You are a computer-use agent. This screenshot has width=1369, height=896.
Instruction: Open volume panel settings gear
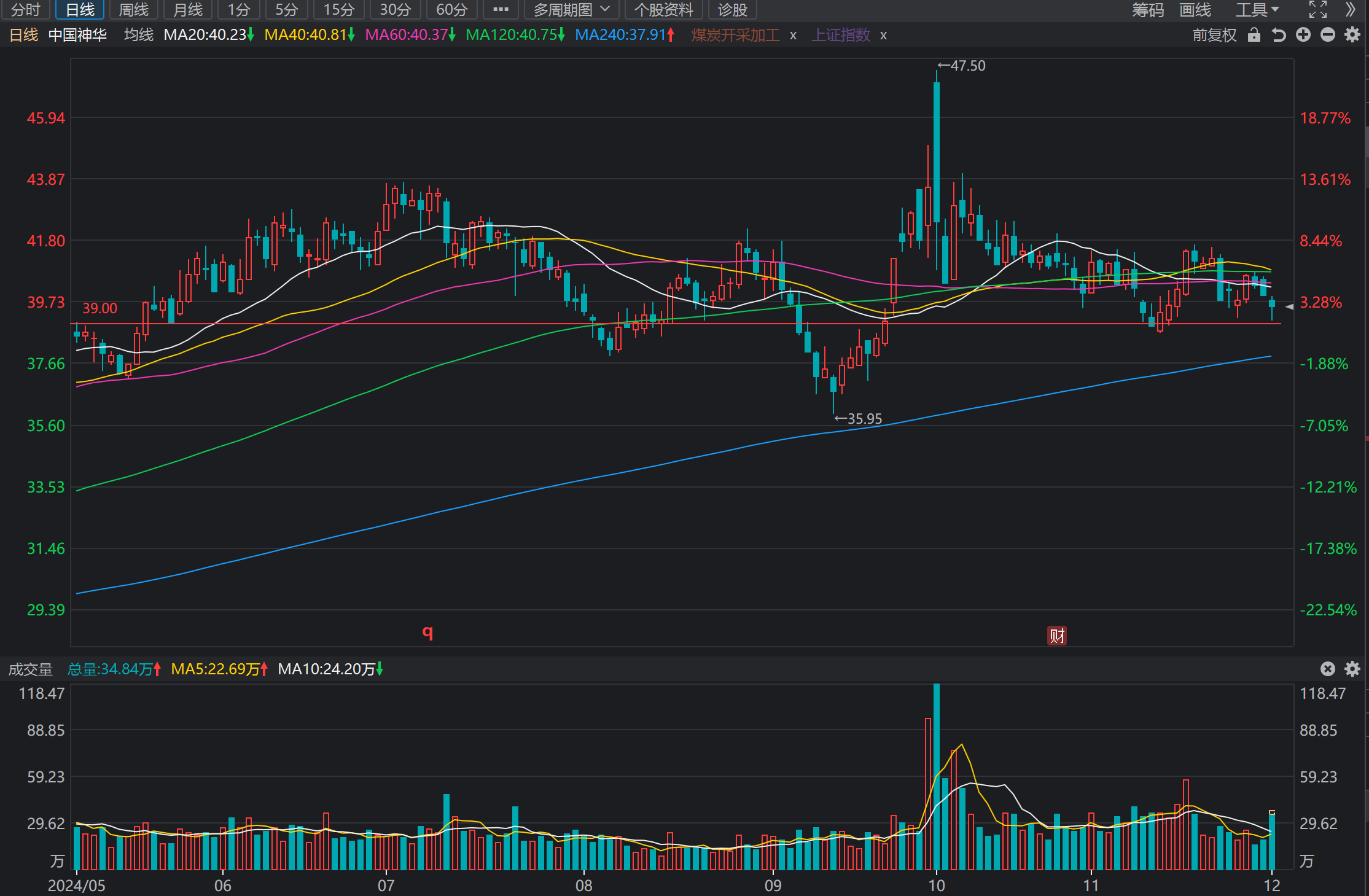(x=1352, y=669)
